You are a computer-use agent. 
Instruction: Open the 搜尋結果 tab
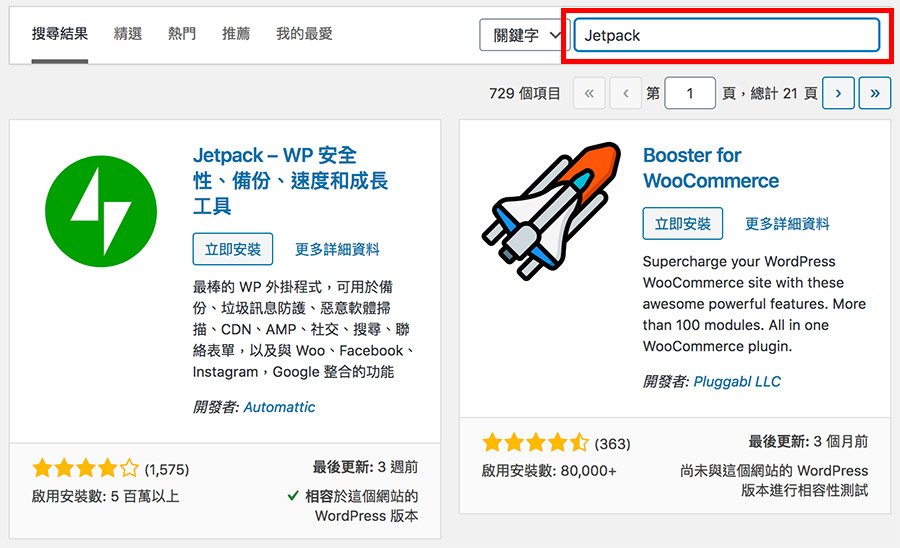(60, 34)
